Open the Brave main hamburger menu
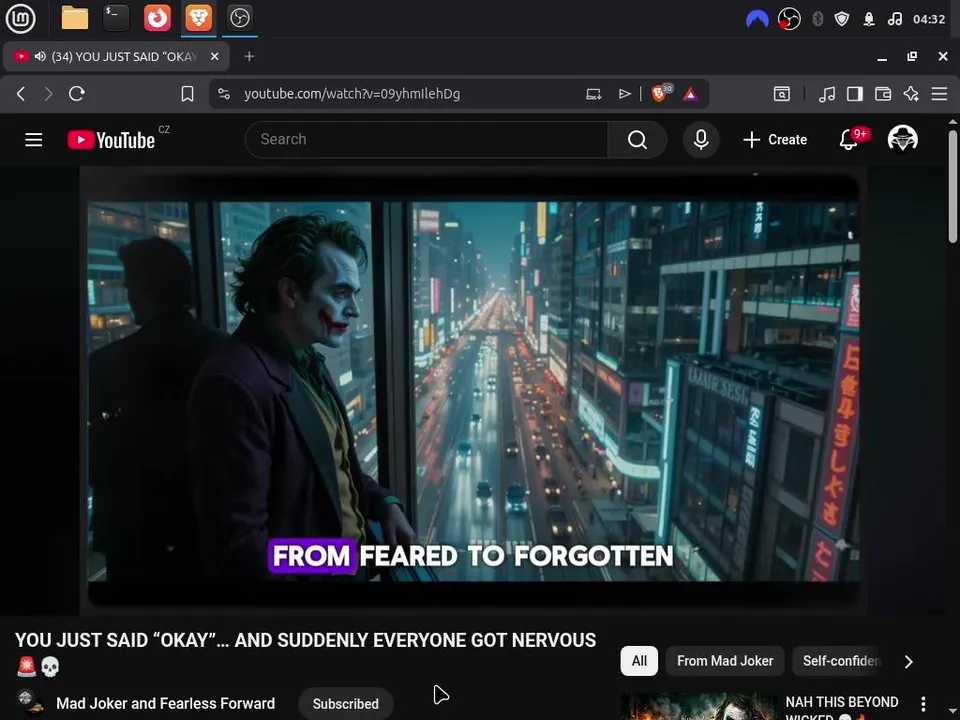The height and width of the screenshot is (720, 960). tap(939, 94)
